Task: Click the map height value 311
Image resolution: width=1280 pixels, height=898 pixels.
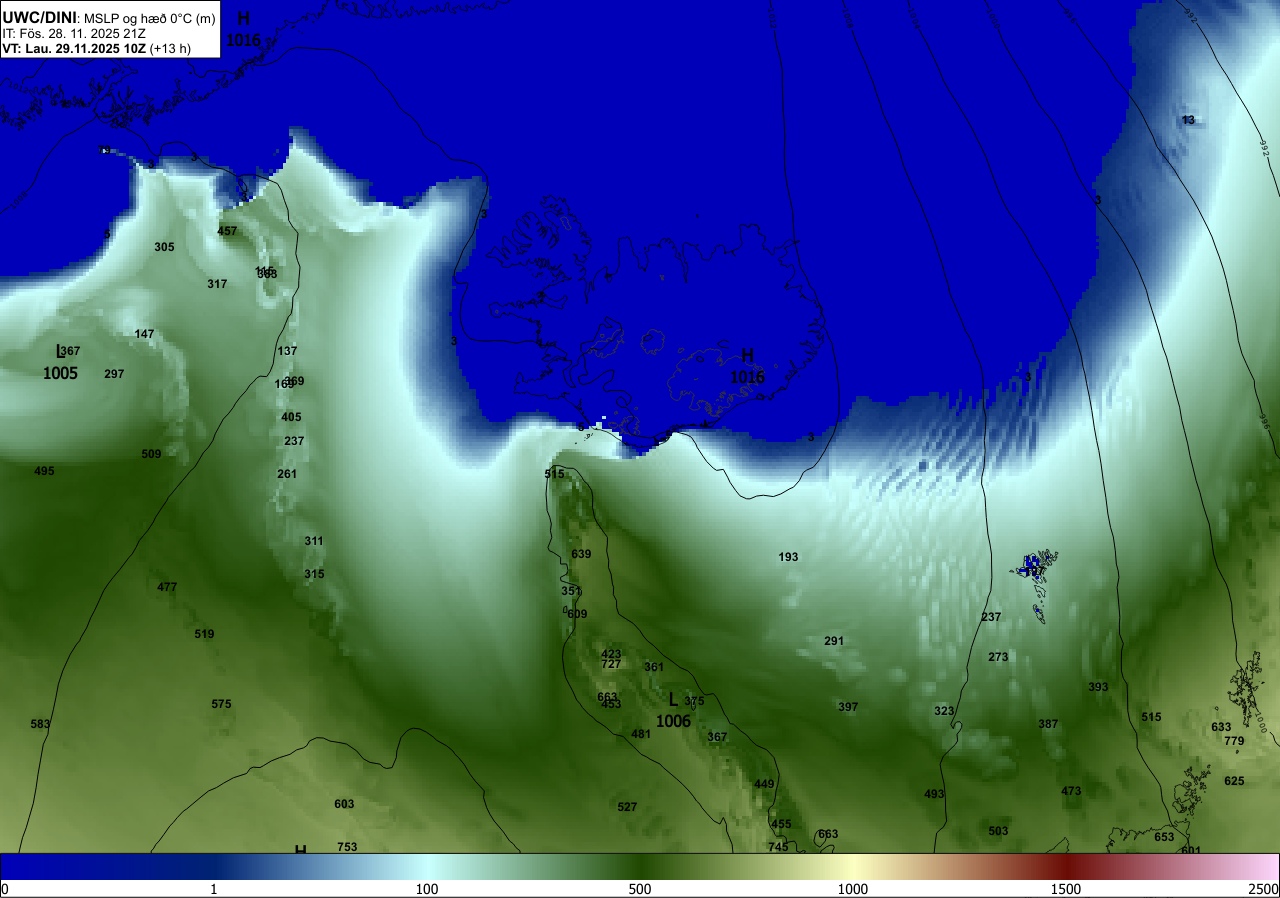Action: [314, 541]
